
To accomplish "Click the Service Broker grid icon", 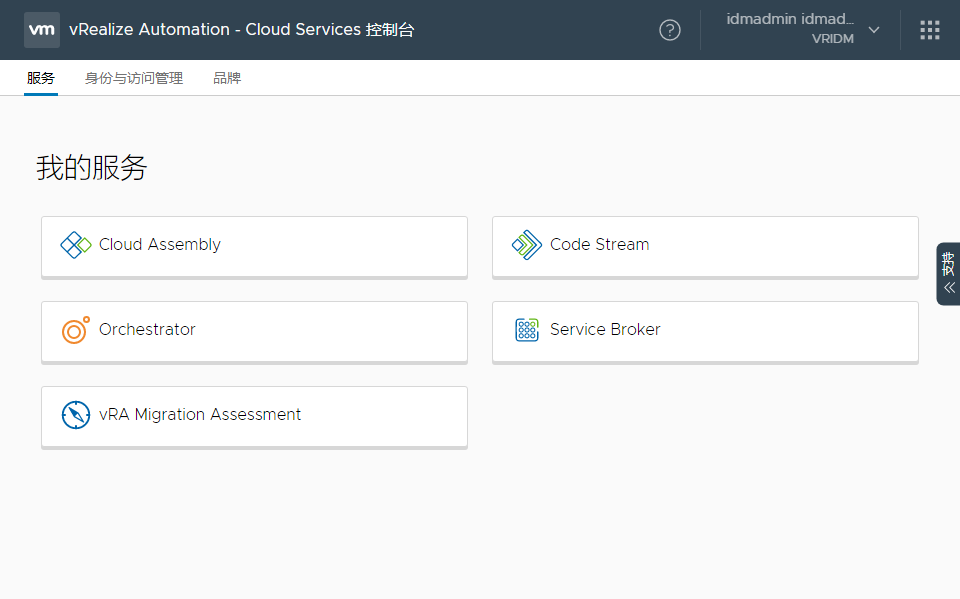I will click(527, 330).
